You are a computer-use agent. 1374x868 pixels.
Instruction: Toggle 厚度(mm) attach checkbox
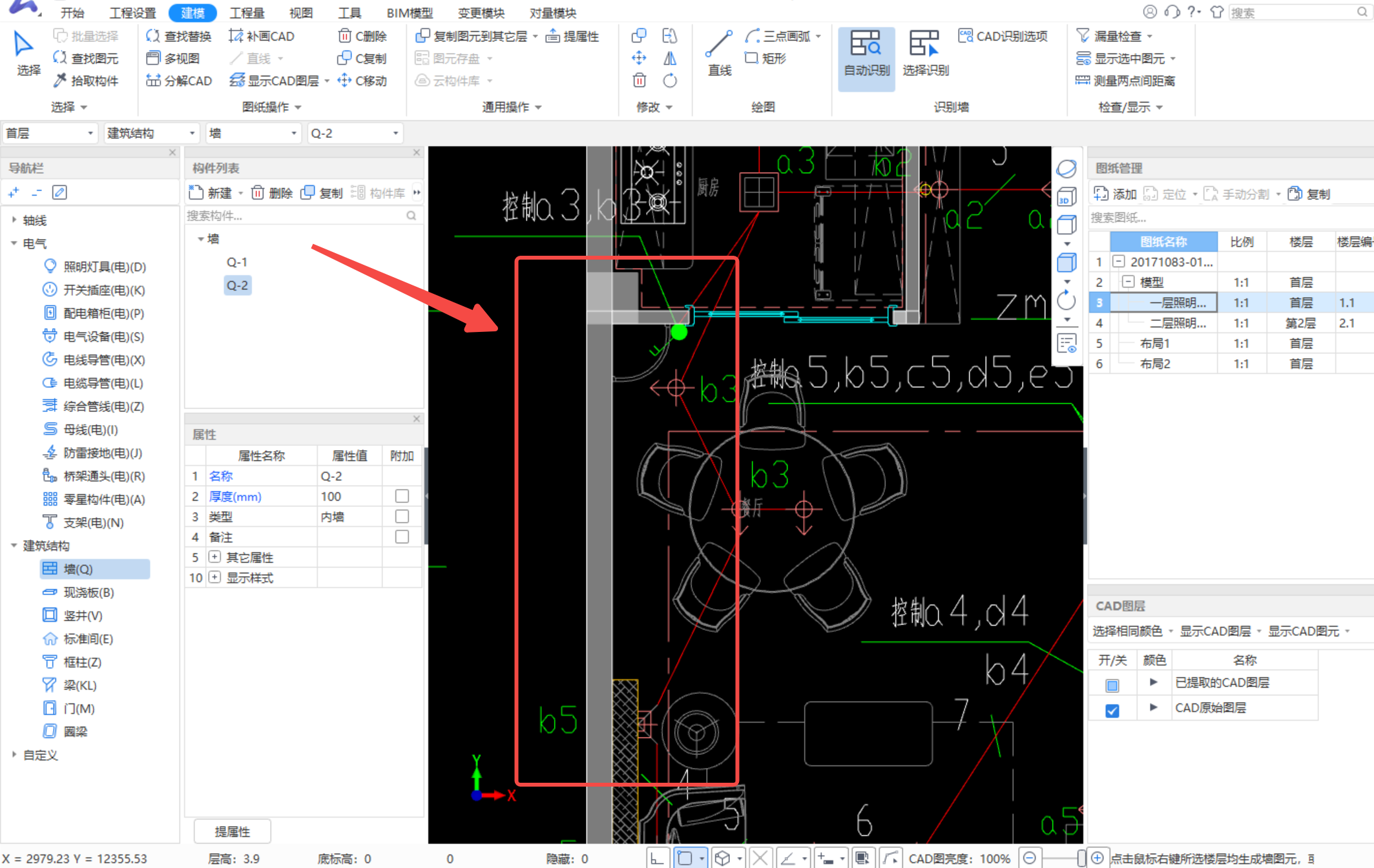tap(402, 496)
